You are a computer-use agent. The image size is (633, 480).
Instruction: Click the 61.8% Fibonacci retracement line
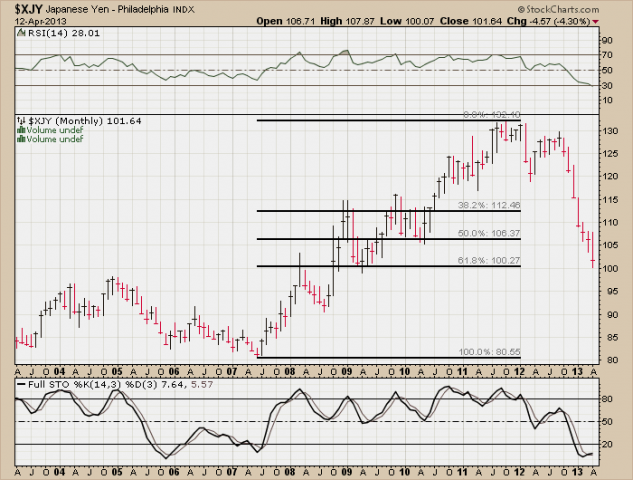tap(389, 266)
